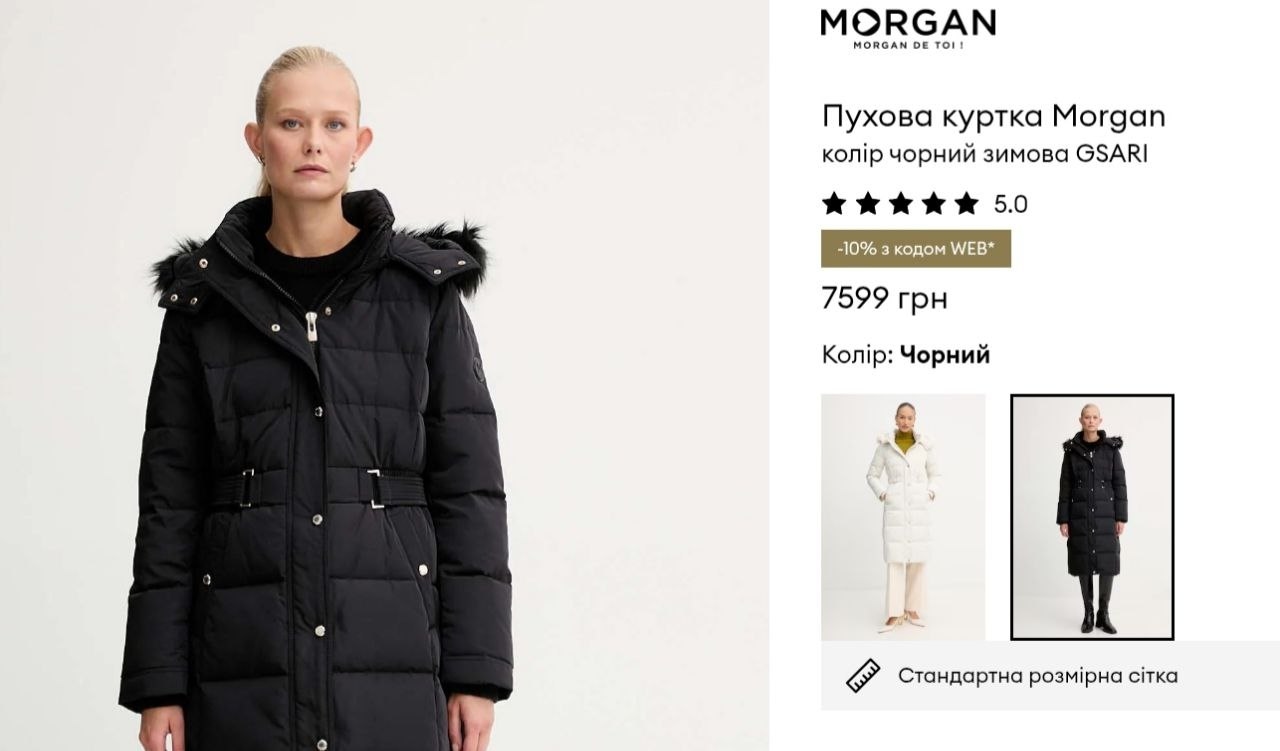Click the колір чорний зимова GSARI subtitle

coord(984,155)
